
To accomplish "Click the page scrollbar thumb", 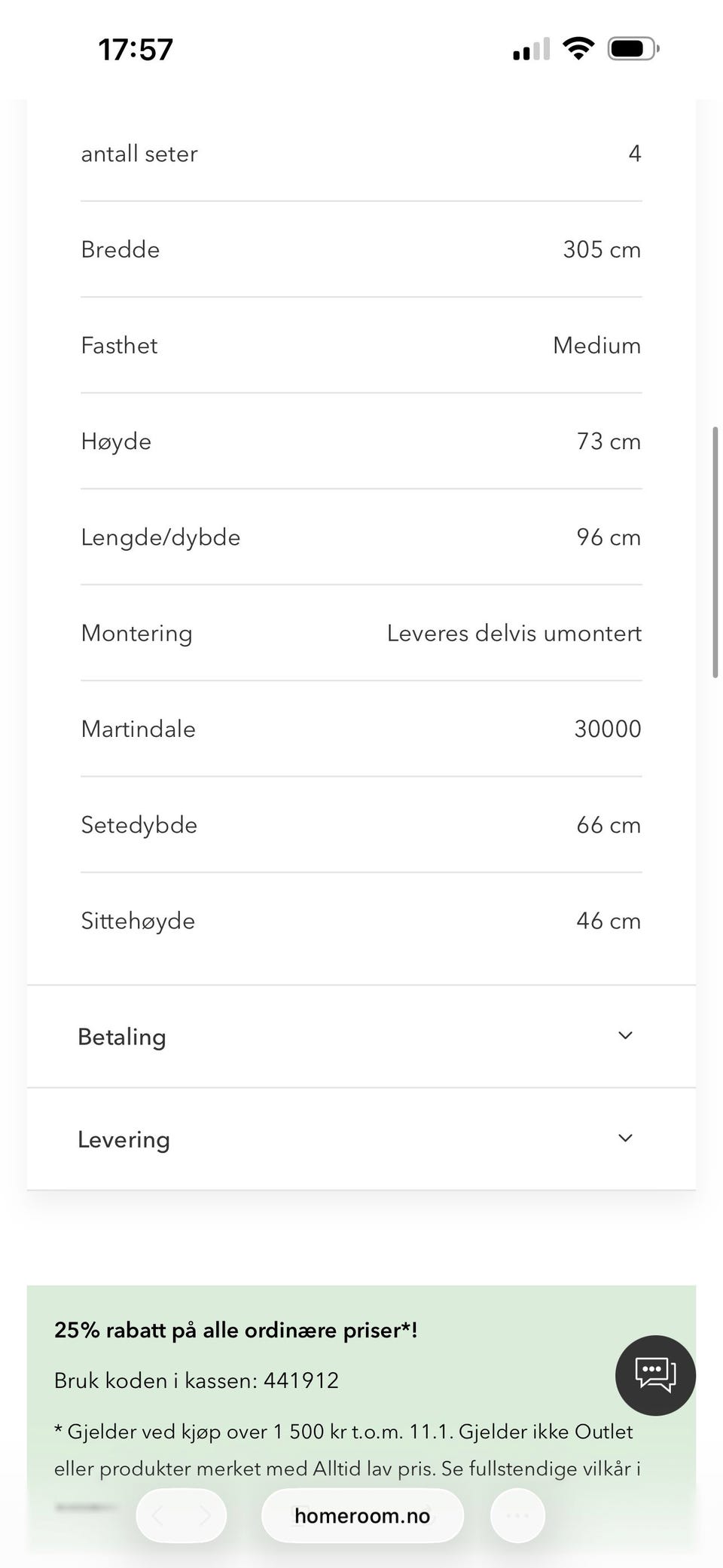I will coord(715,552).
